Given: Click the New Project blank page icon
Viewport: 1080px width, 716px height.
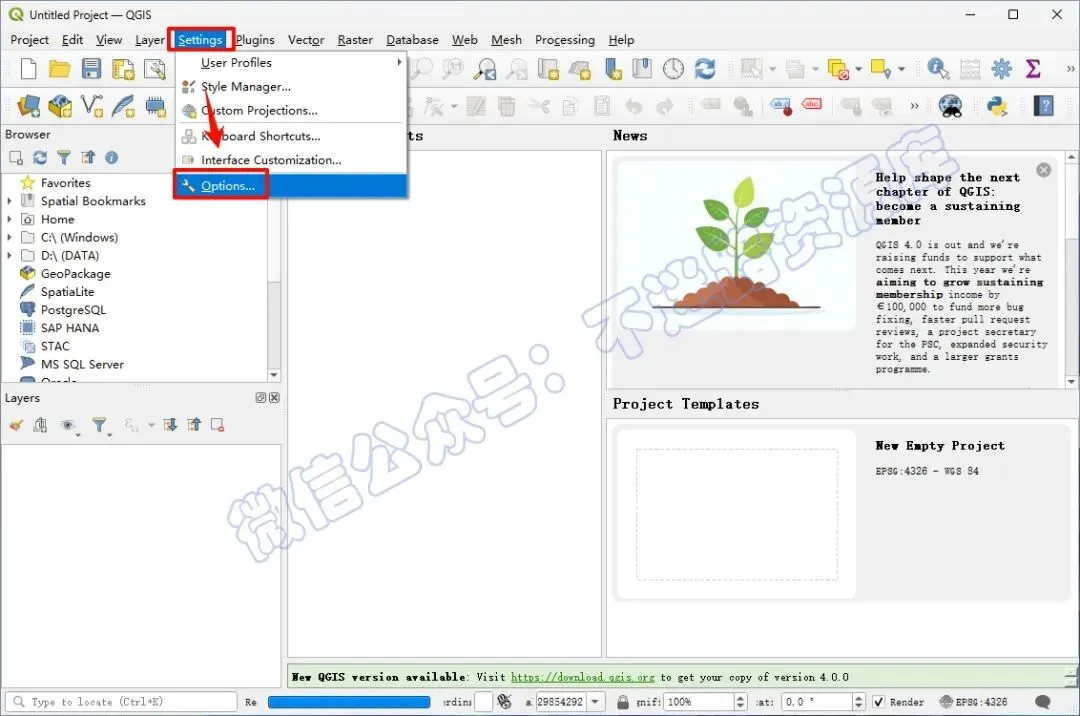Looking at the screenshot, I should click(x=28, y=69).
